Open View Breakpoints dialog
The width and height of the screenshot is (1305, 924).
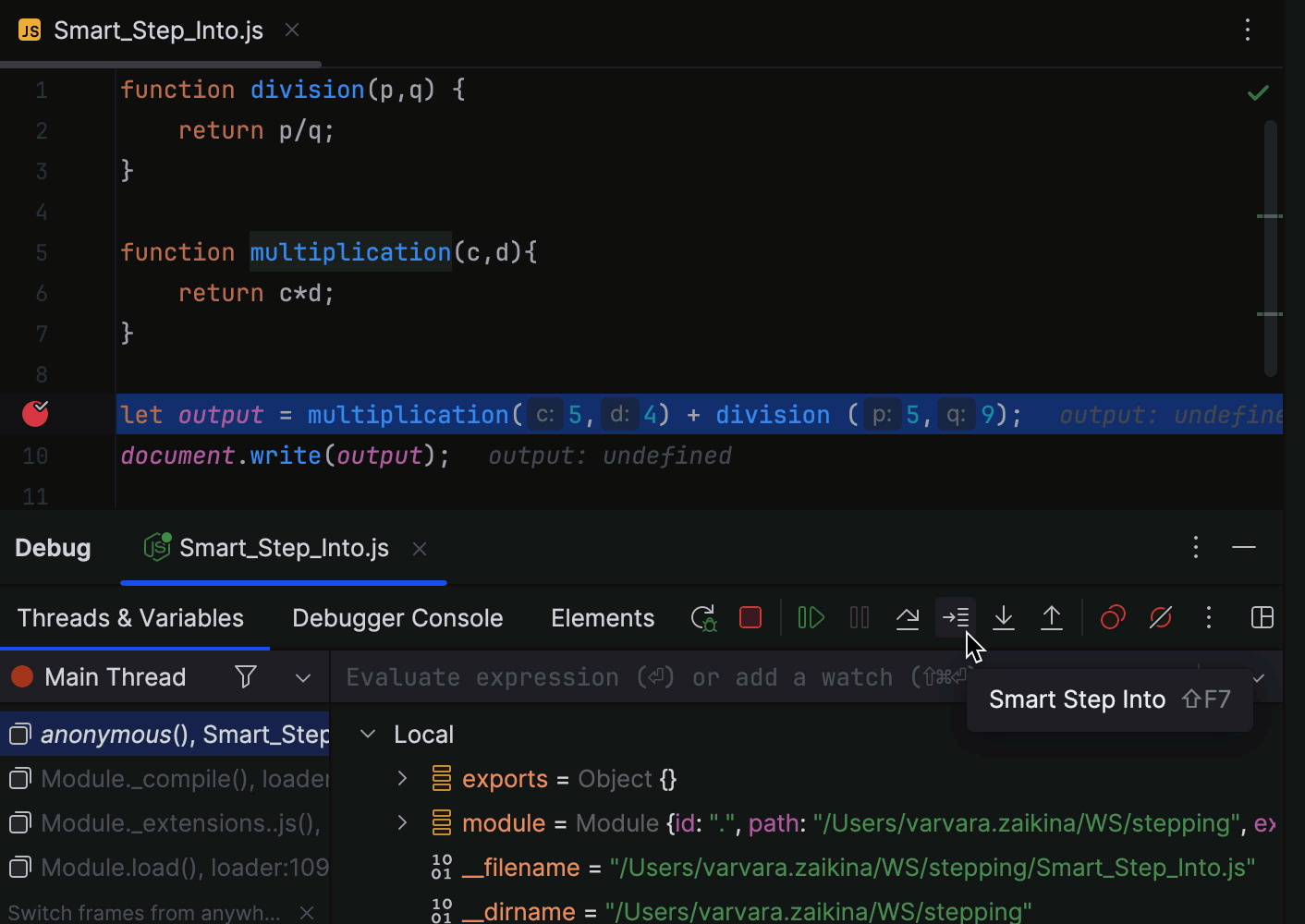pos(1113,618)
